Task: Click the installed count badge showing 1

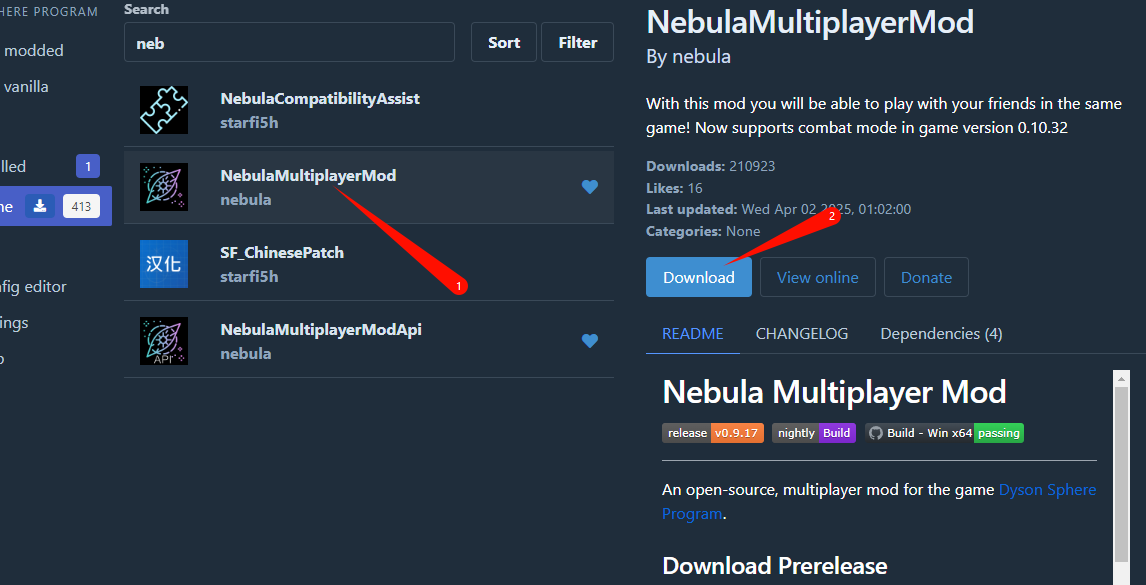Action: point(88,167)
